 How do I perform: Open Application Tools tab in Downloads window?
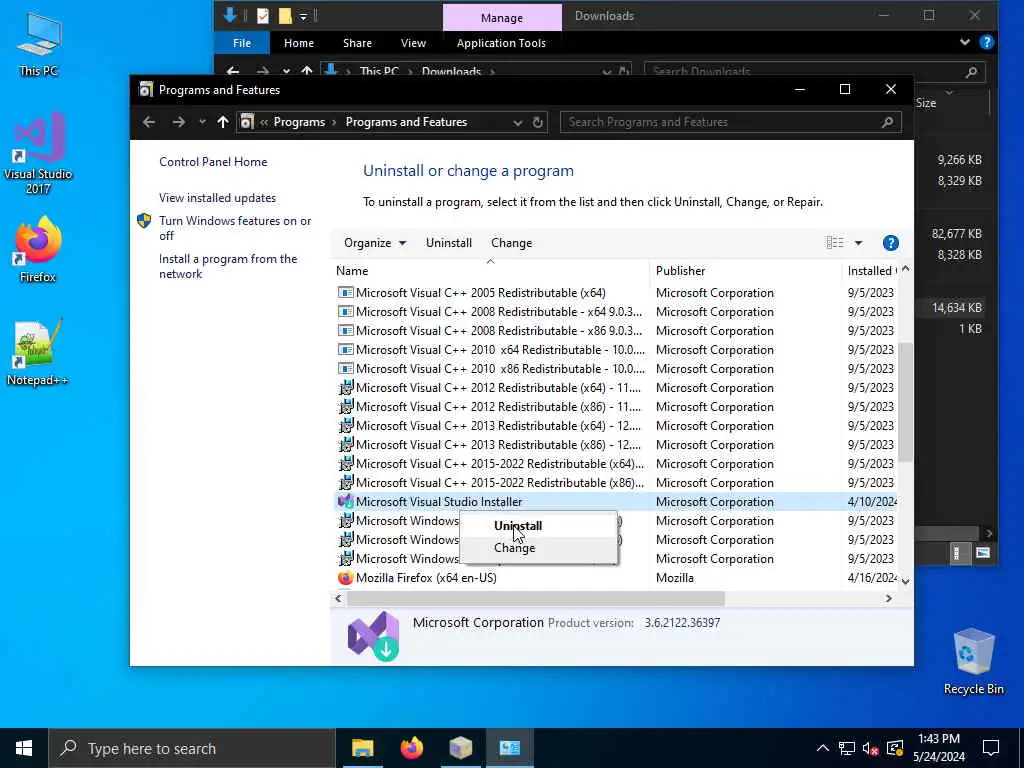tap(501, 43)
